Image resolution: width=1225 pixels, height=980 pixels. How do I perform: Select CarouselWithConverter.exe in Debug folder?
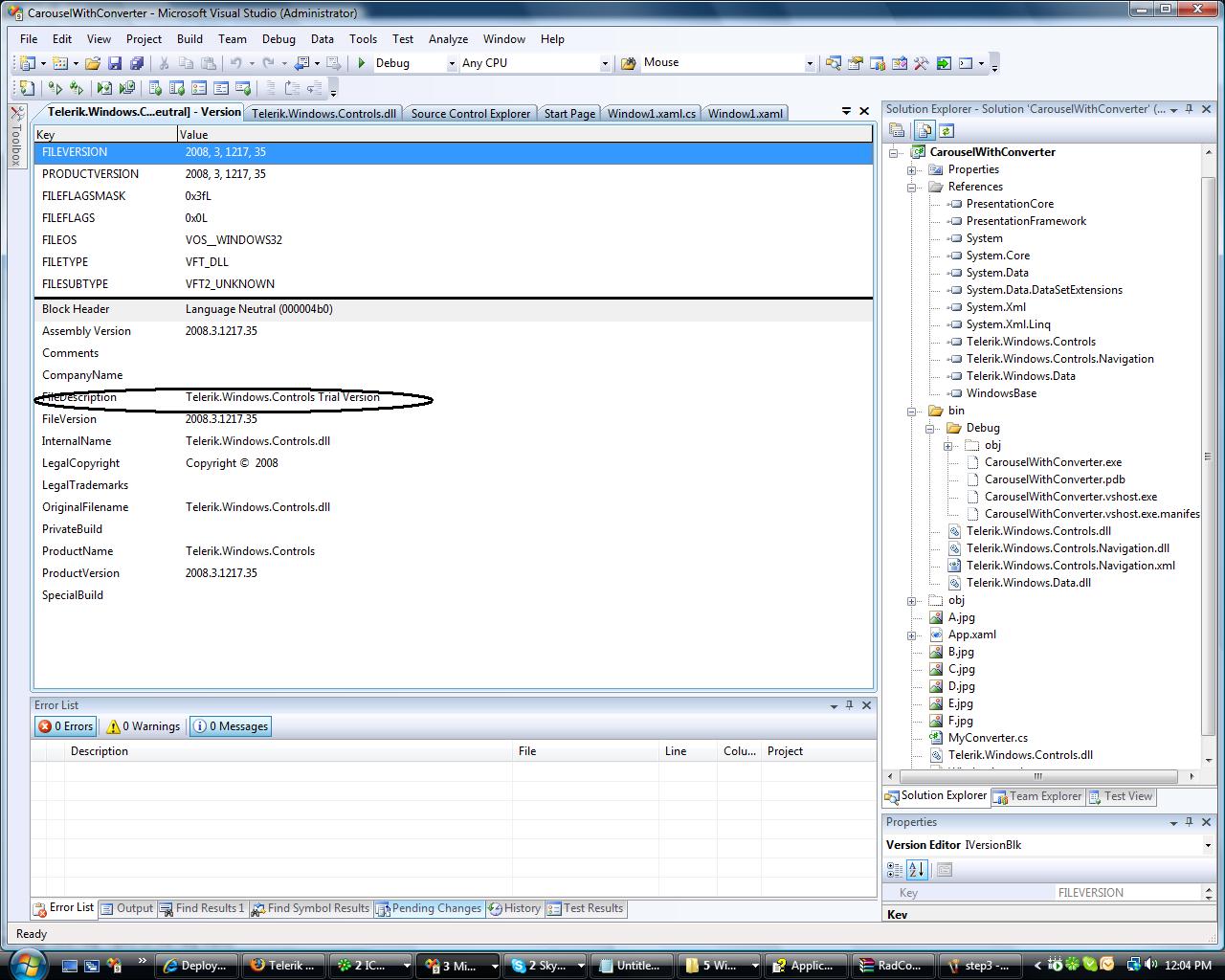coord(1053,462)
